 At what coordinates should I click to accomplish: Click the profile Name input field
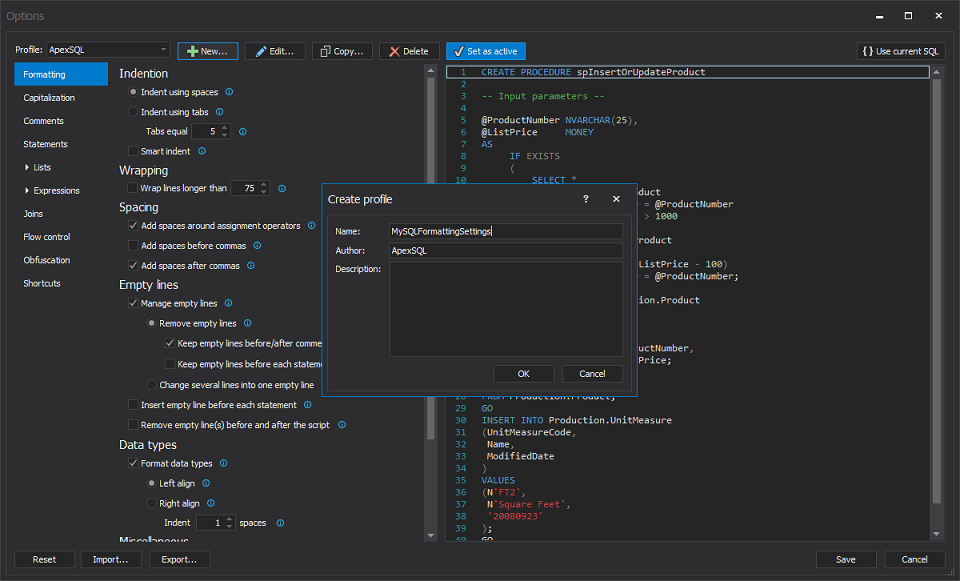point(505,231)
